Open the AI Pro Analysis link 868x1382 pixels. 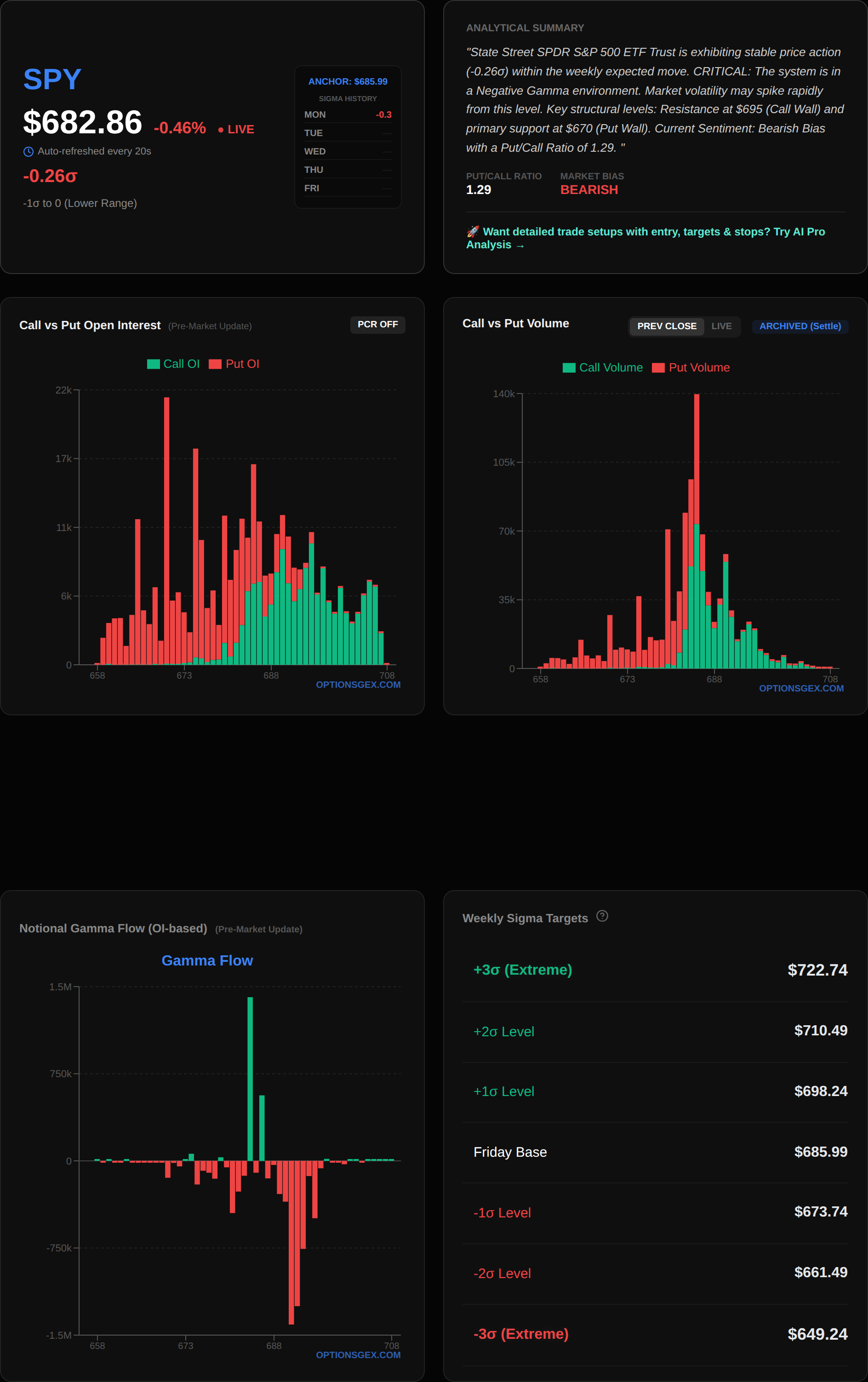pos(645,238)
